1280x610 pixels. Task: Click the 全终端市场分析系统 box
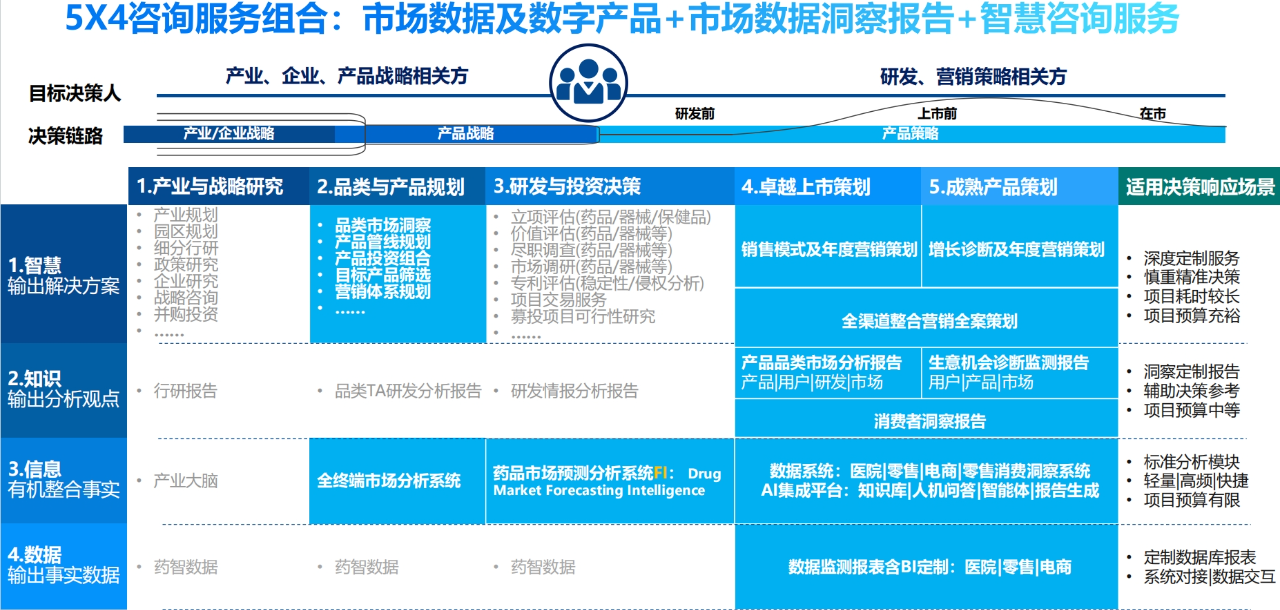click(x=389, y=481)
